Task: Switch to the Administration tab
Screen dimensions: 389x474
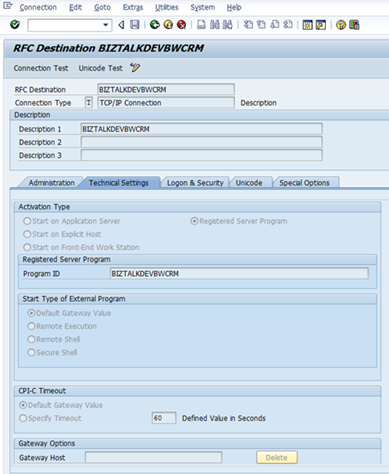Action: point(52,183)
